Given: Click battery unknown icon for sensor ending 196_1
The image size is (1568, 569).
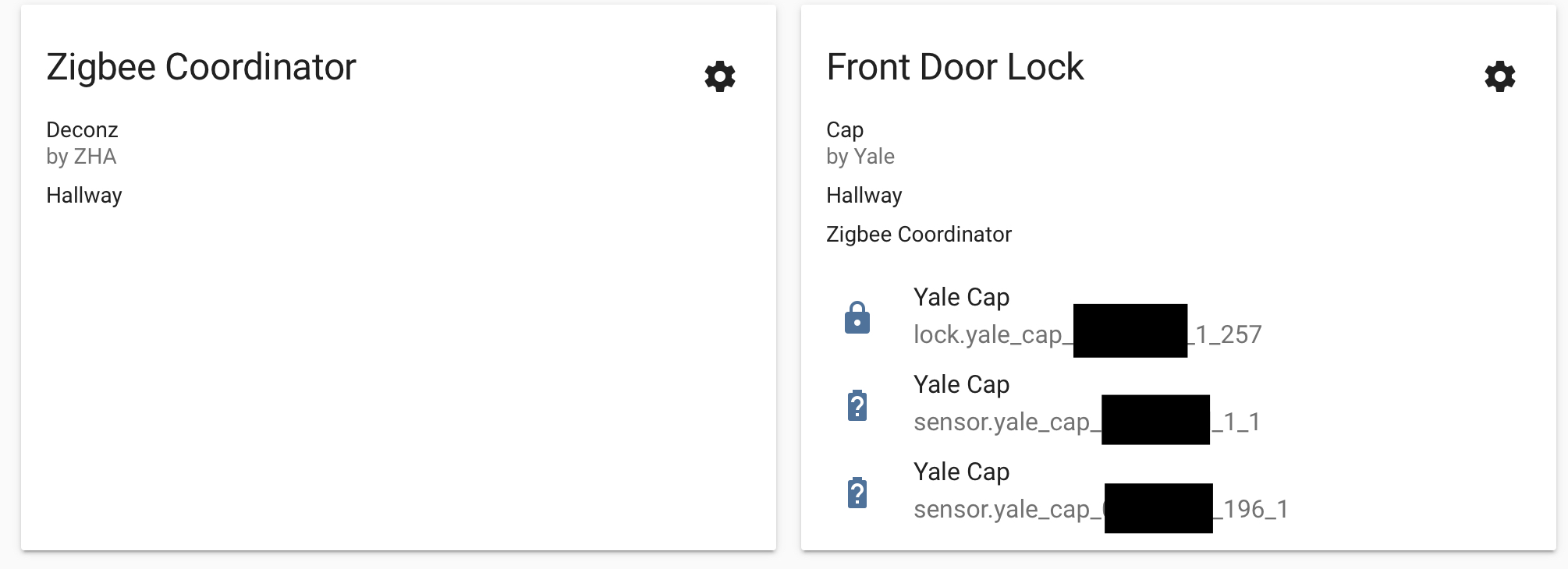Looking at the screenshot, I should point(857,493).
